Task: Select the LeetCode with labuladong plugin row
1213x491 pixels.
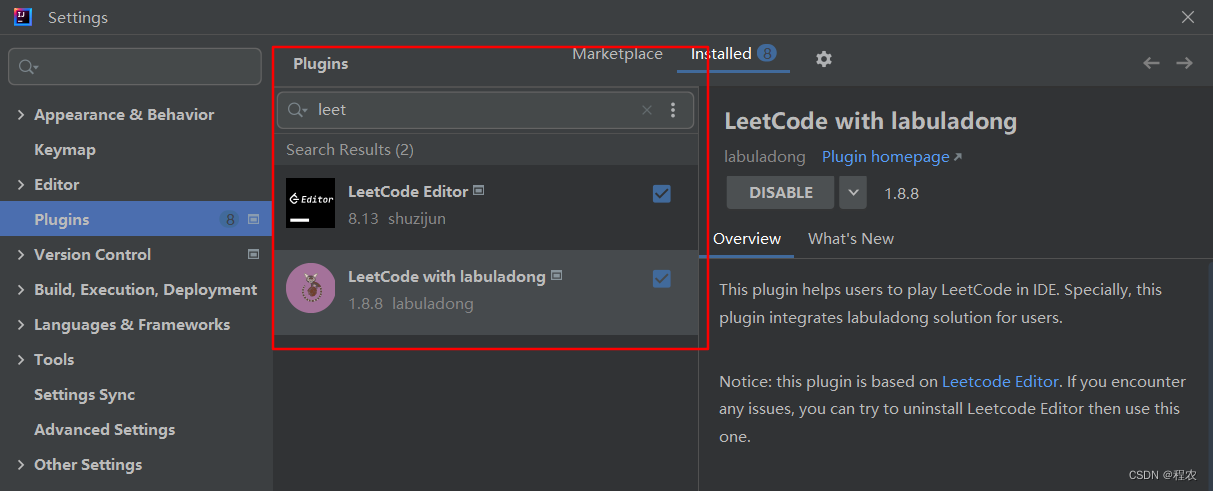Action: [485, 292]
